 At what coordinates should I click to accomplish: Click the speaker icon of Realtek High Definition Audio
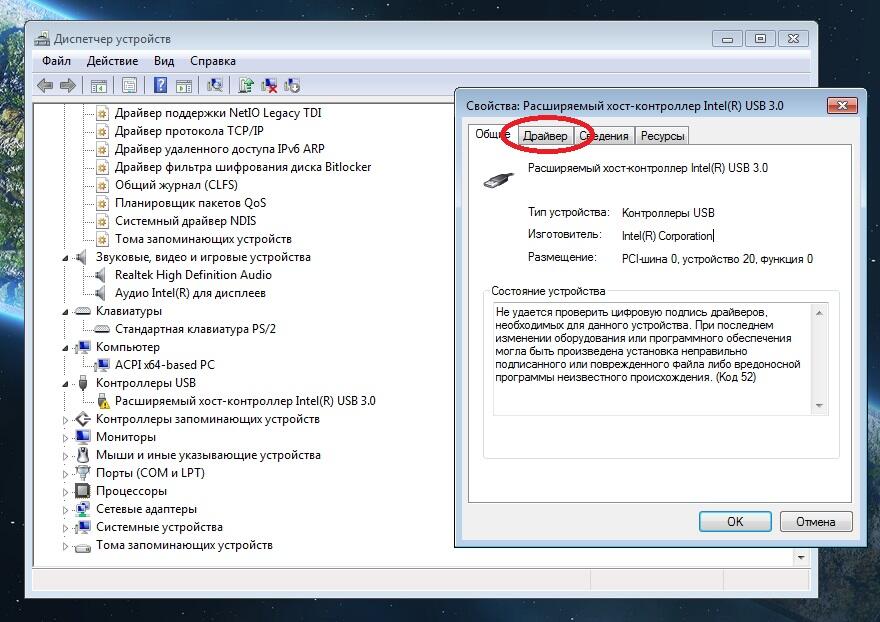(x=100, y=275)
